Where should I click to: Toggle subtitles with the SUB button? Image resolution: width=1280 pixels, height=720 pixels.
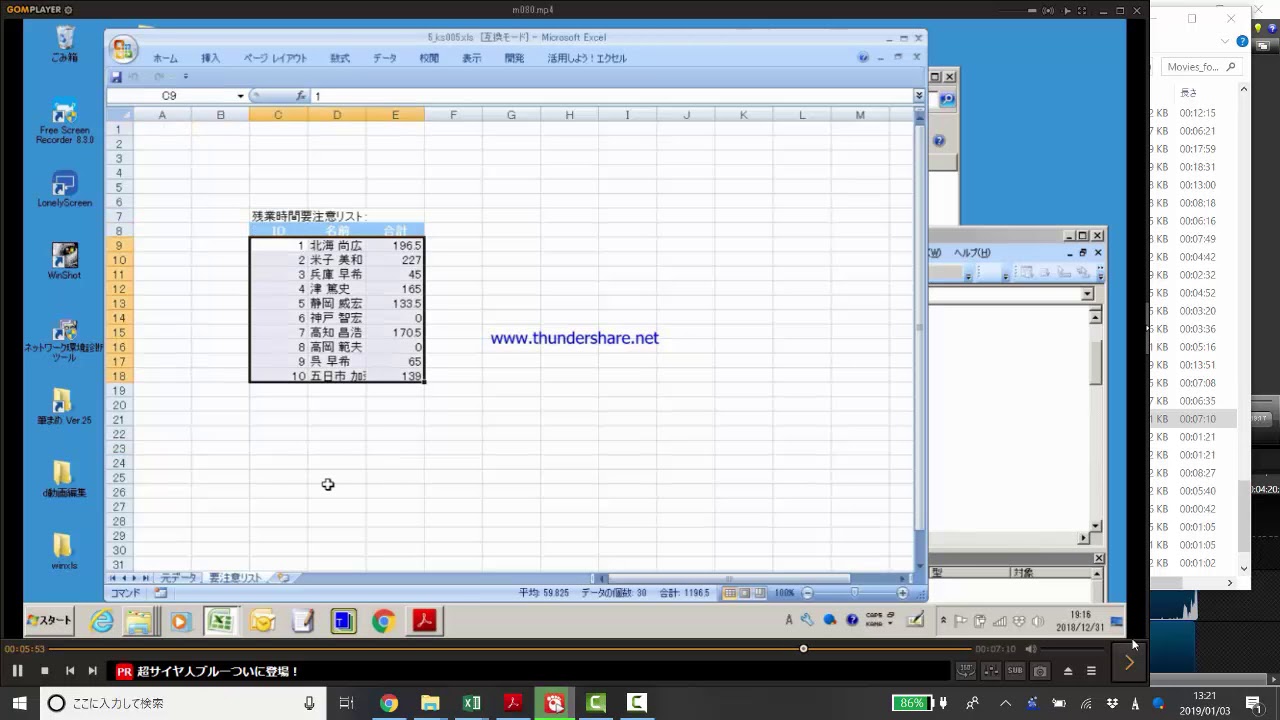tap(1015, 671)
